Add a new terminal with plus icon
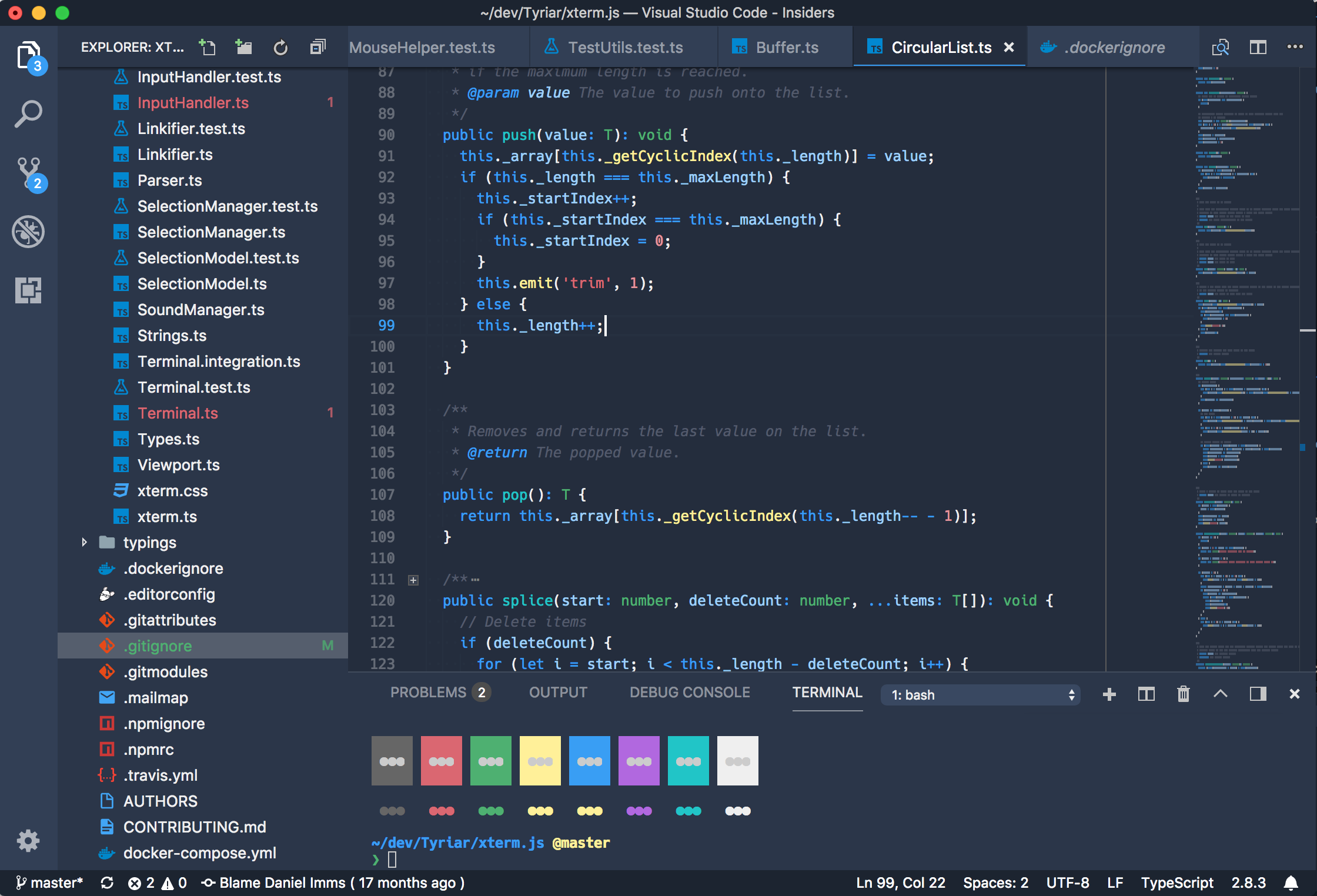 point(1109,694)
